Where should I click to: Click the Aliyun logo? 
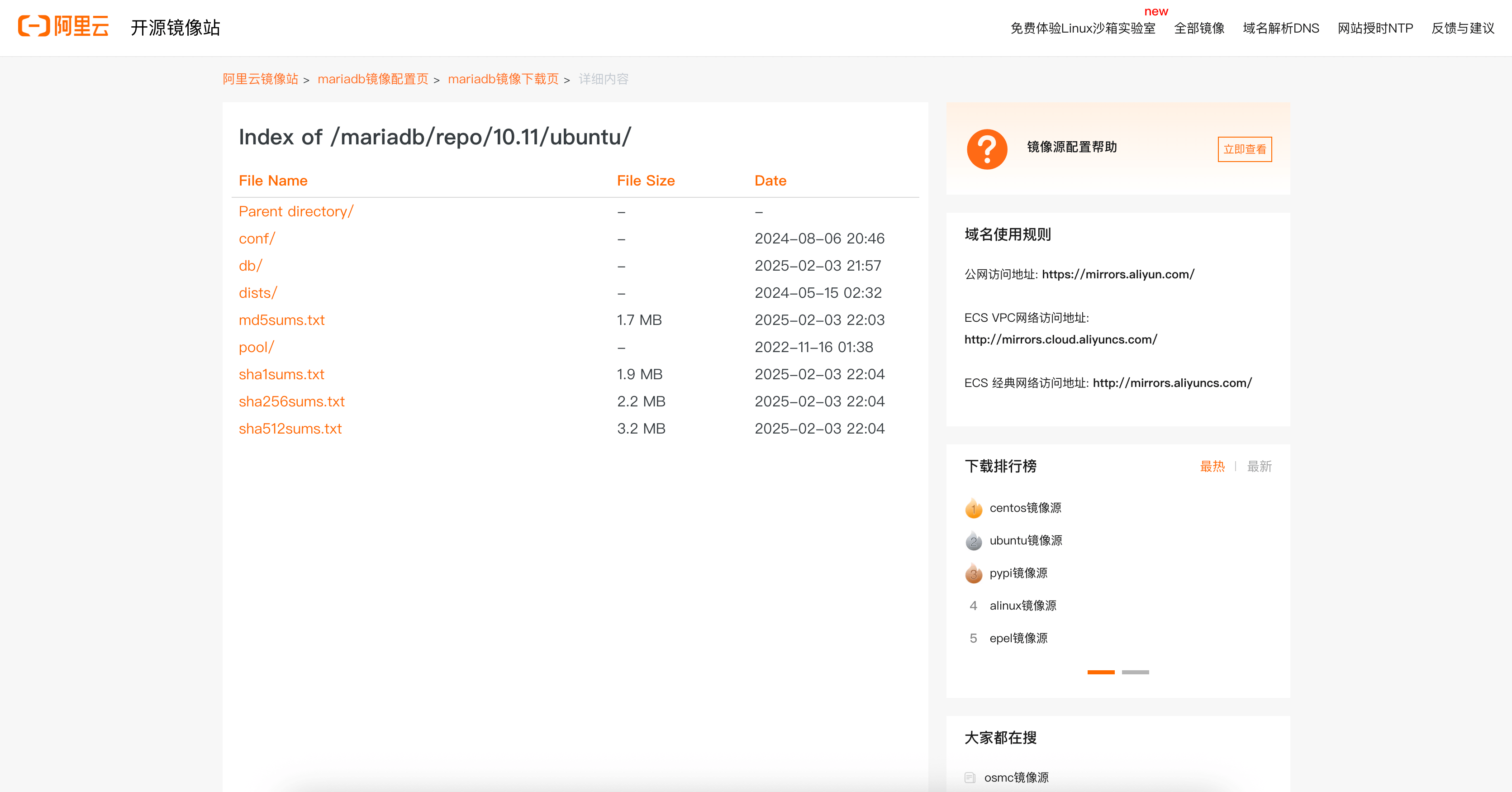point(63,26)
